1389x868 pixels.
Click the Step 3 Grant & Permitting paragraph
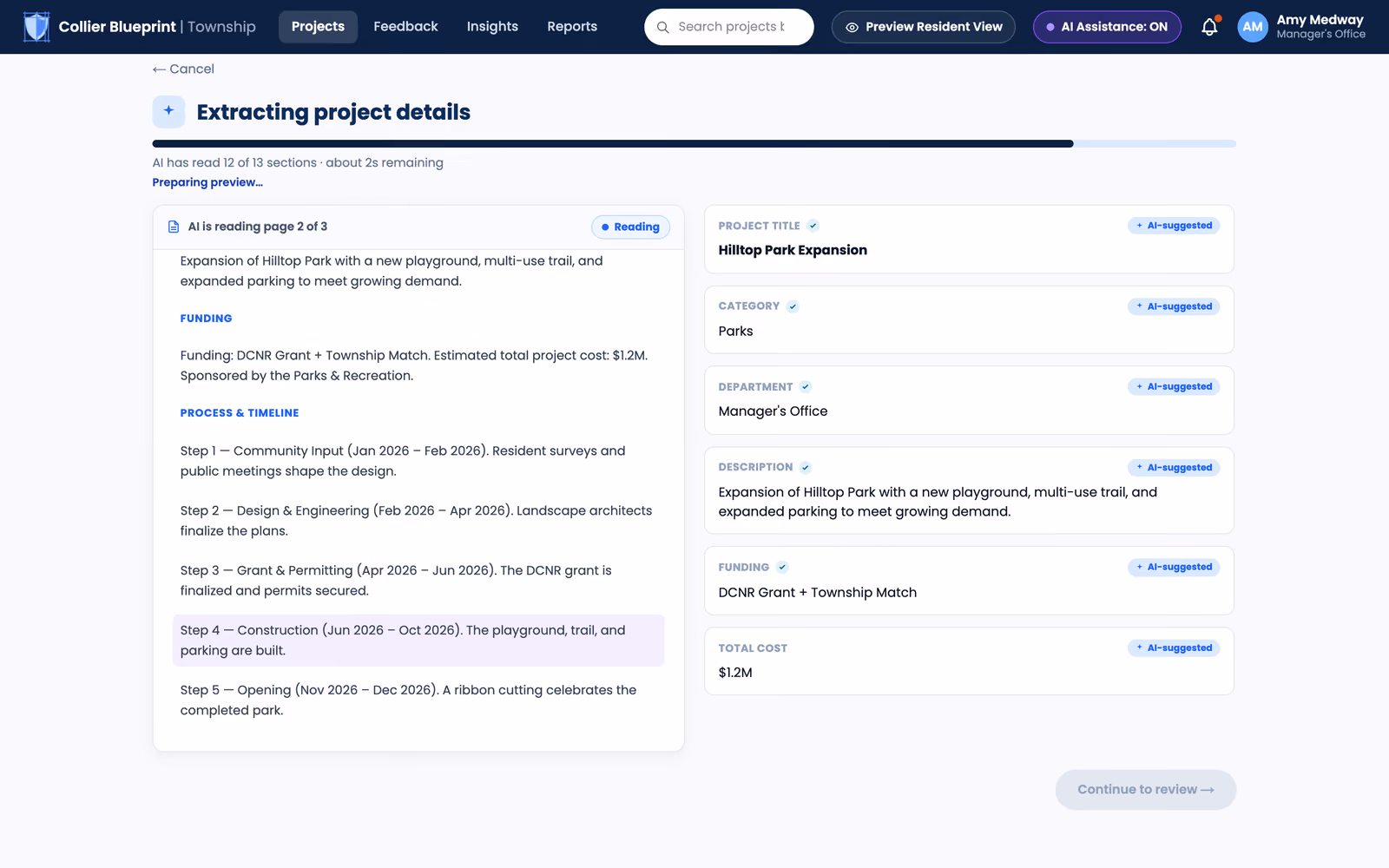pos(396,581)
